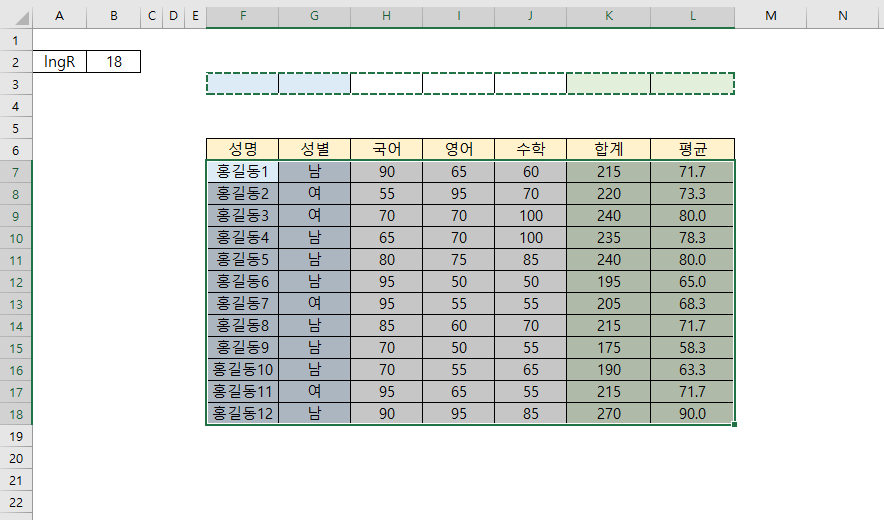Click 홍길동7's 합계 value 205

click(608, 303)
